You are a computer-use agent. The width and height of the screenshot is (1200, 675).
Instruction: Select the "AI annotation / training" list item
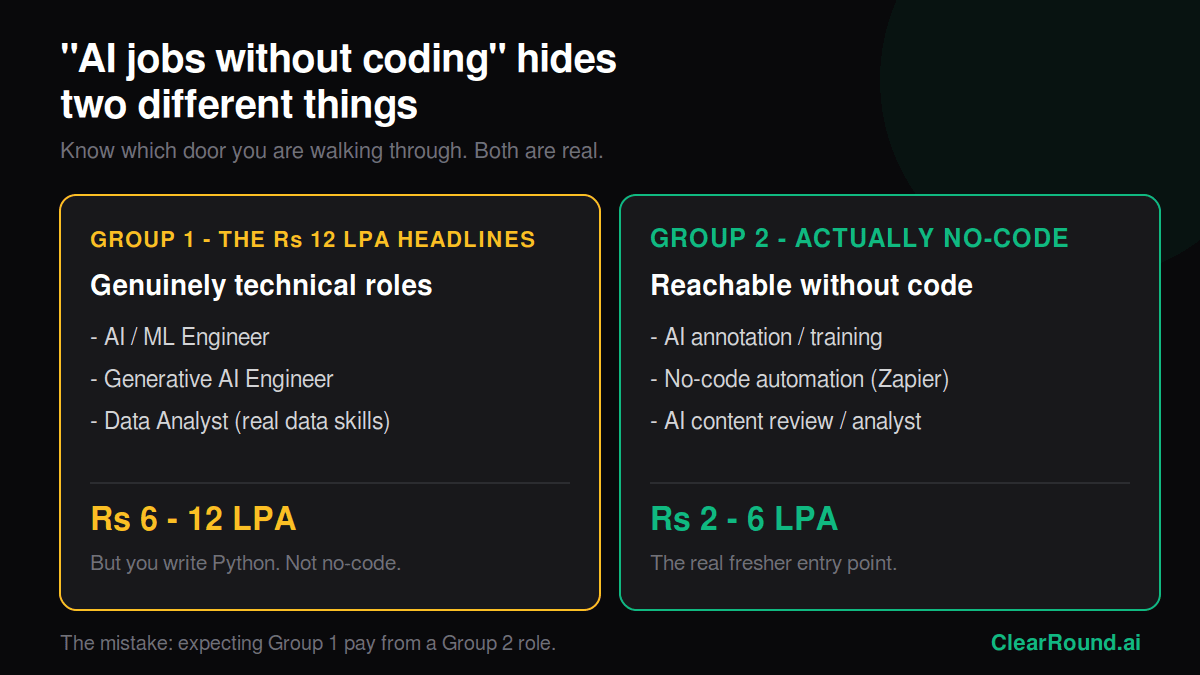(766, 337)
